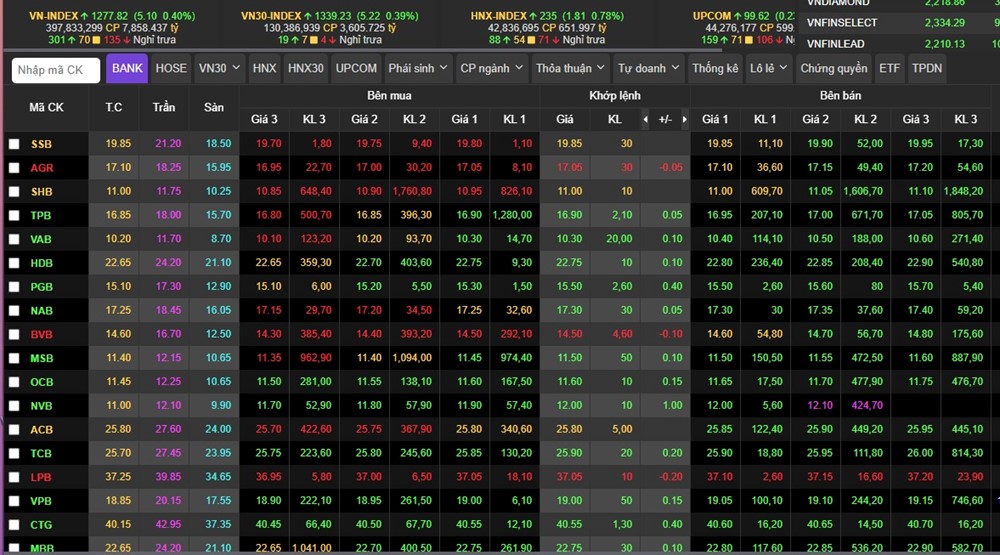This screenshot has height=555, width=1000.
Task: Click NVB's purple 12.10 ask price
Action: click(820, 405)
